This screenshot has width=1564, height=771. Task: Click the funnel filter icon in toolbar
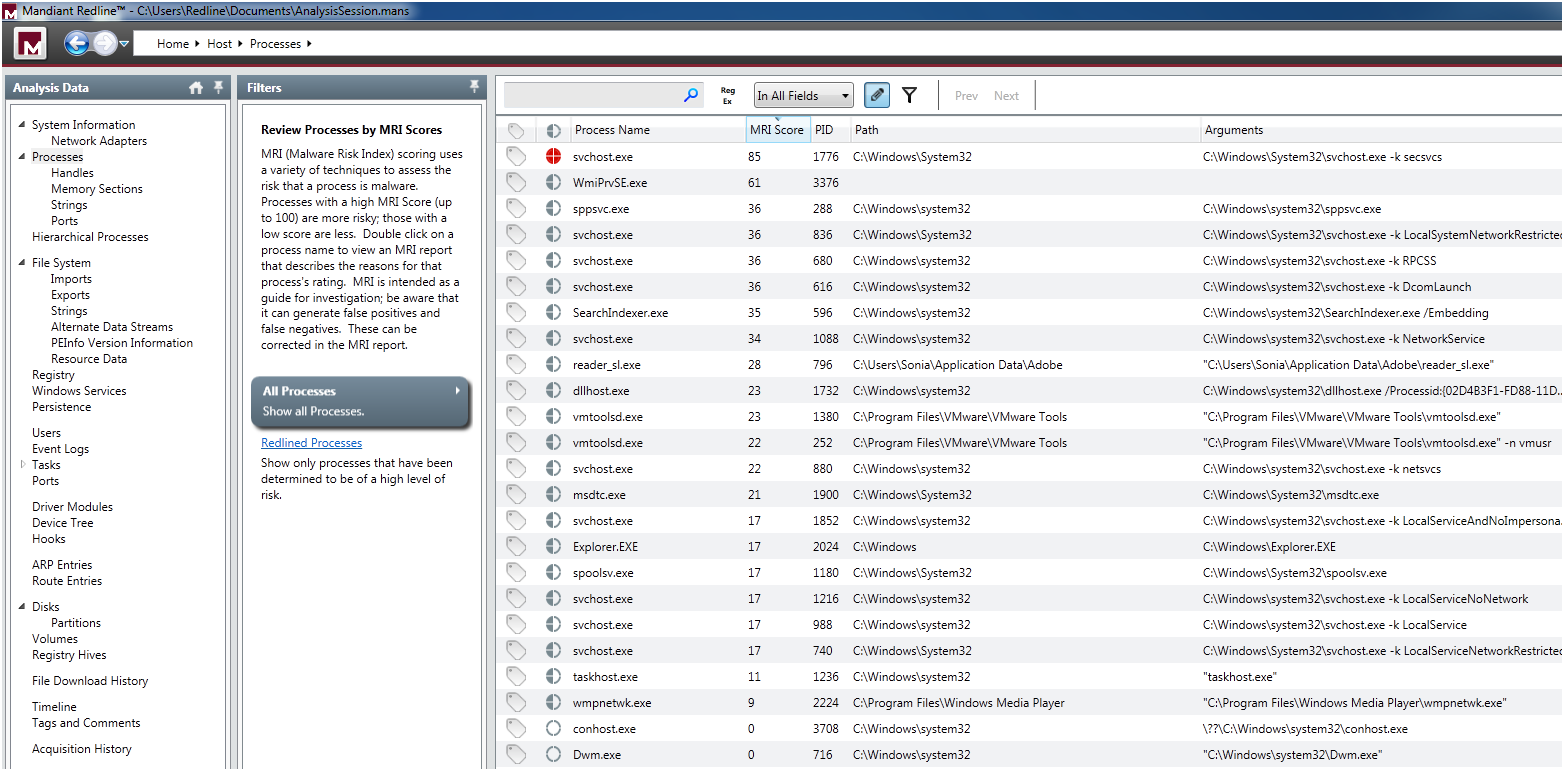click(909, 96)
